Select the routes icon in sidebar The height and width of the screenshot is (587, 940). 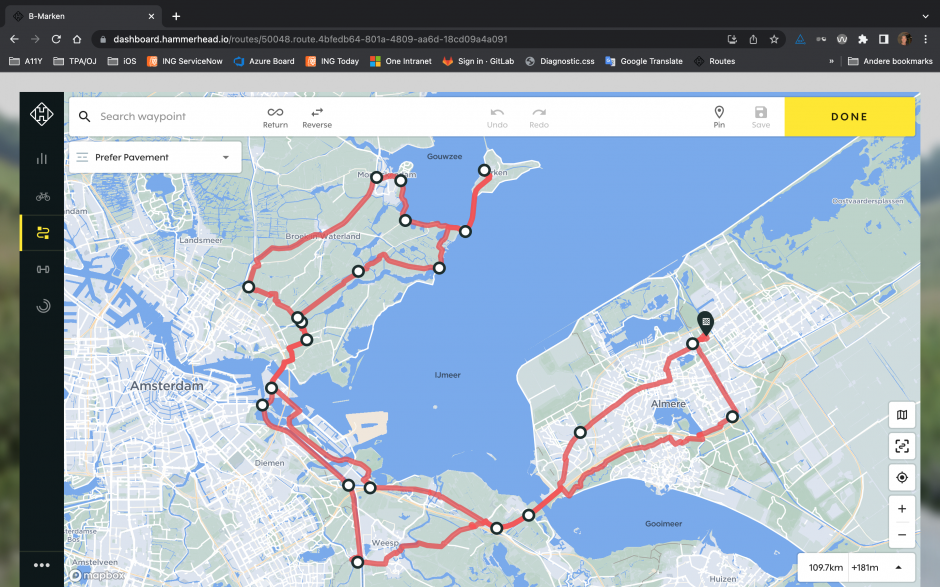click(42, 233)
